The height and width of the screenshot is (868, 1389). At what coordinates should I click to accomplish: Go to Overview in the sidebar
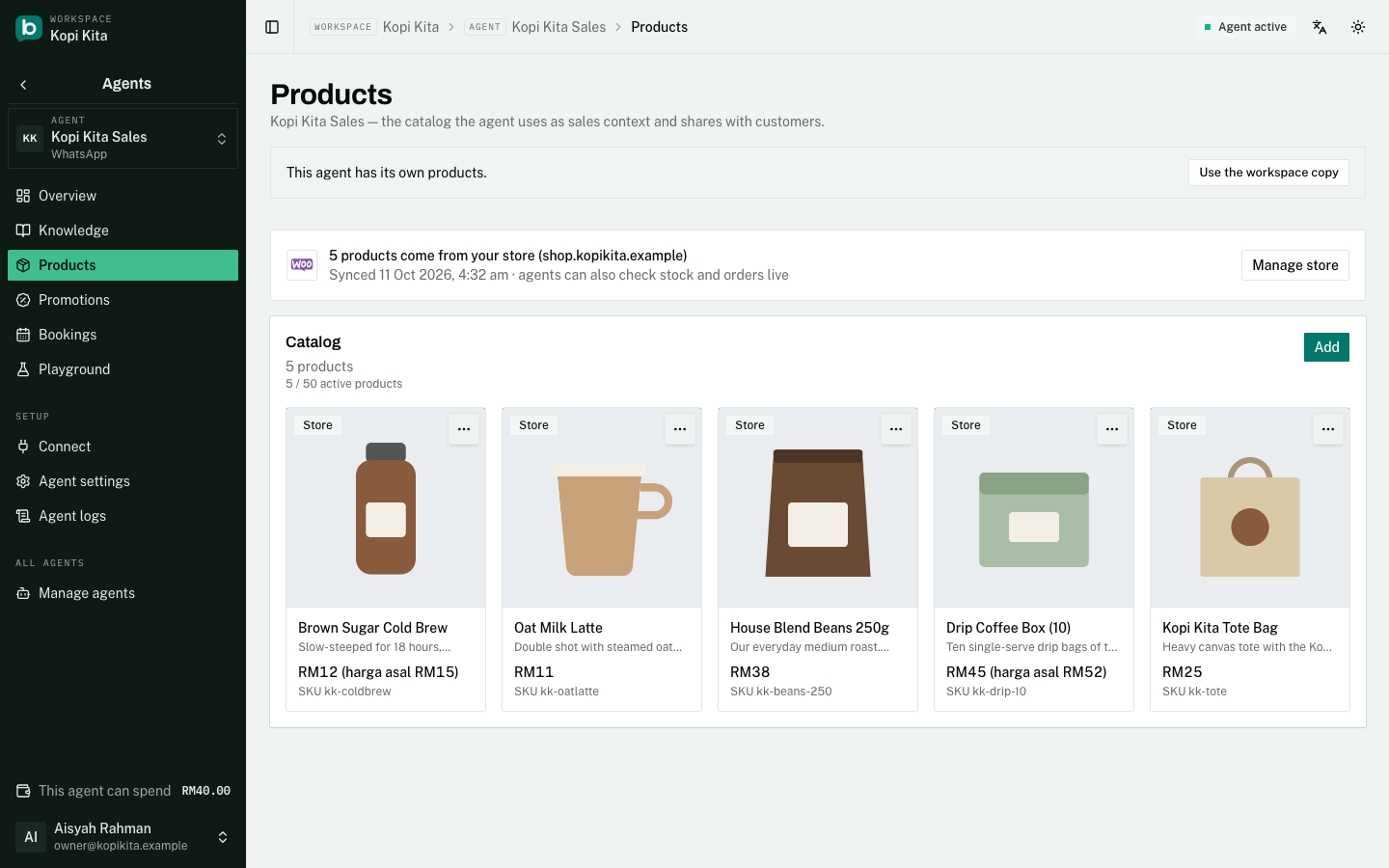click(x=123, y=196)
